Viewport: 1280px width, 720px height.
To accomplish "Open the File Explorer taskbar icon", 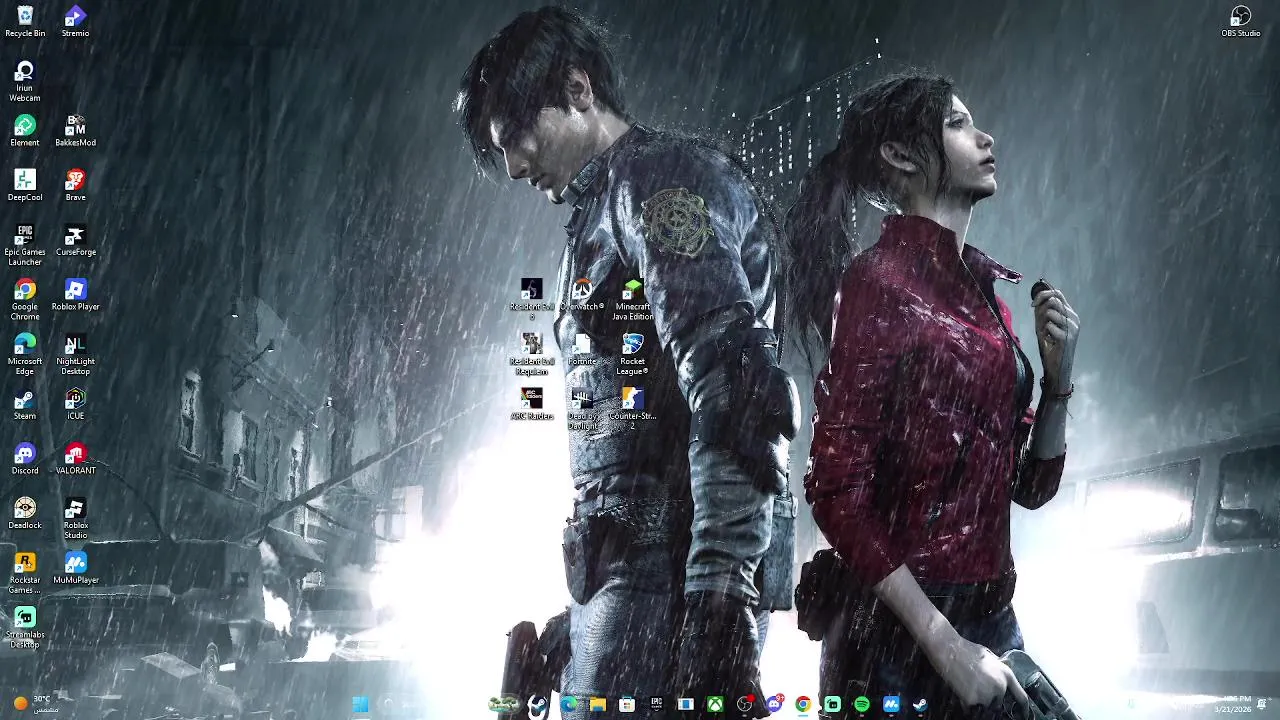I will pos(597,705).
